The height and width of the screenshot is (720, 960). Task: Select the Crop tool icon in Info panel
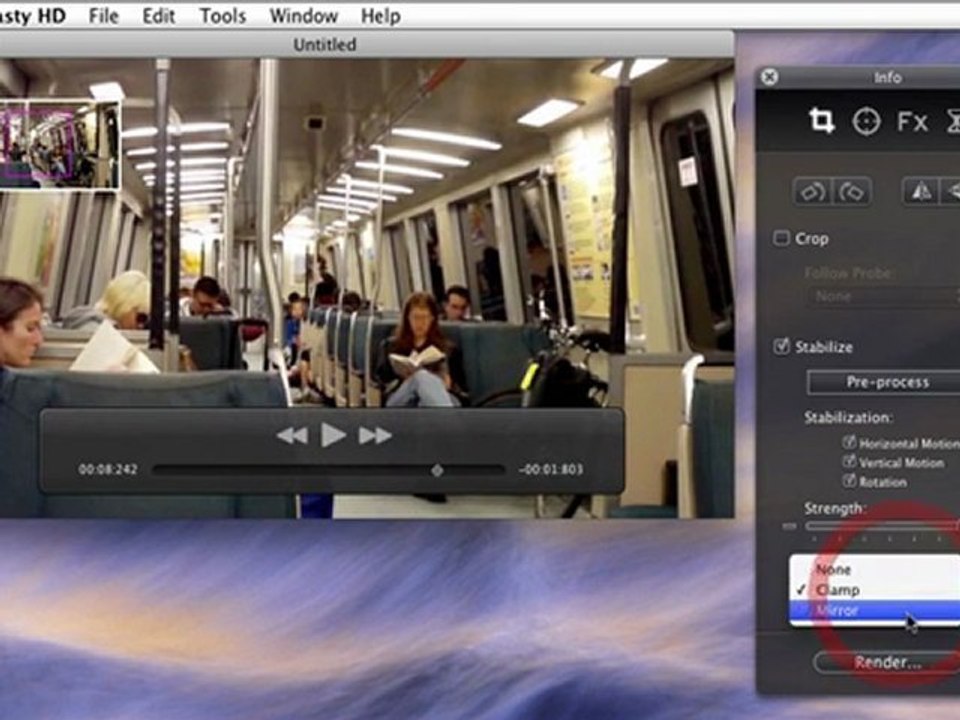822,121
